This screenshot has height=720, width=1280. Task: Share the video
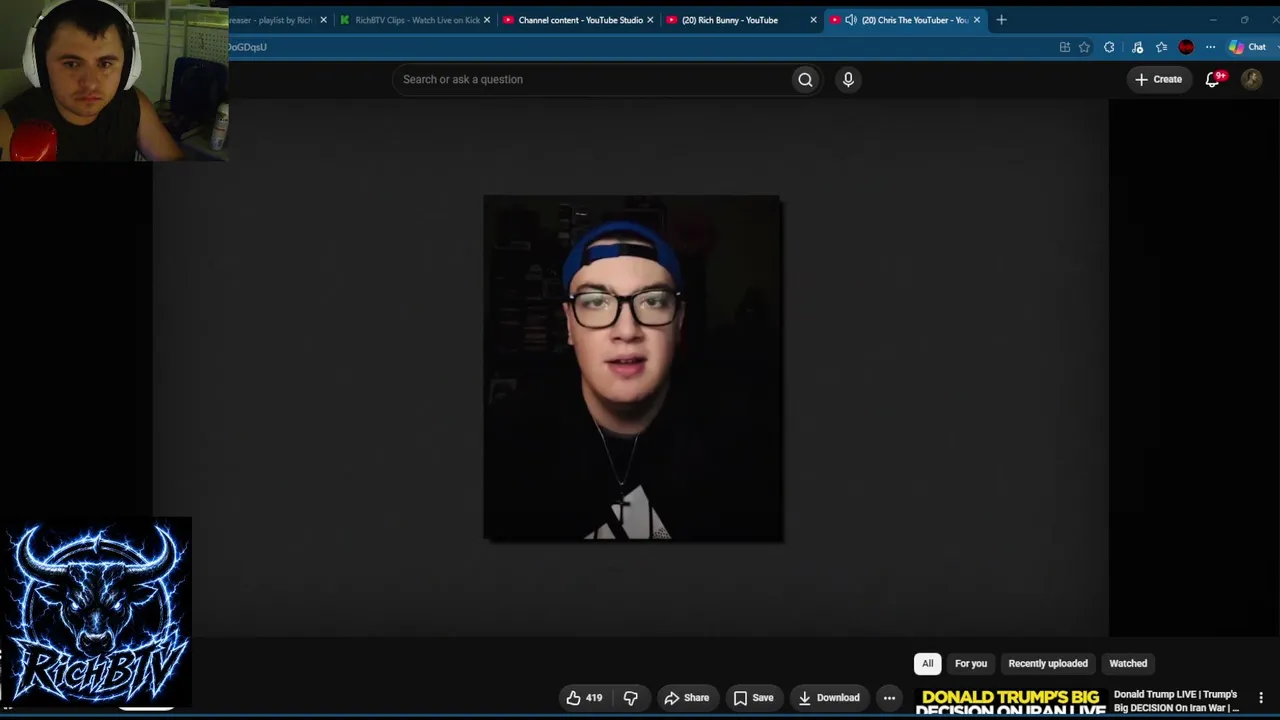point(686,698)
